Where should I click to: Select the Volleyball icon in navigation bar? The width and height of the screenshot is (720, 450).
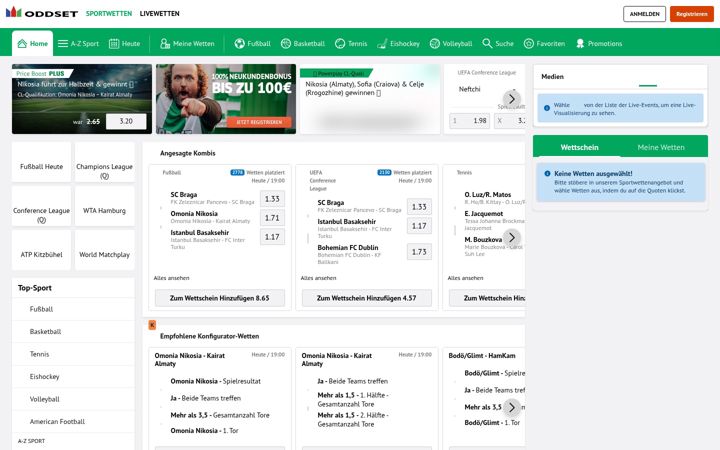[x=434, y=44]
